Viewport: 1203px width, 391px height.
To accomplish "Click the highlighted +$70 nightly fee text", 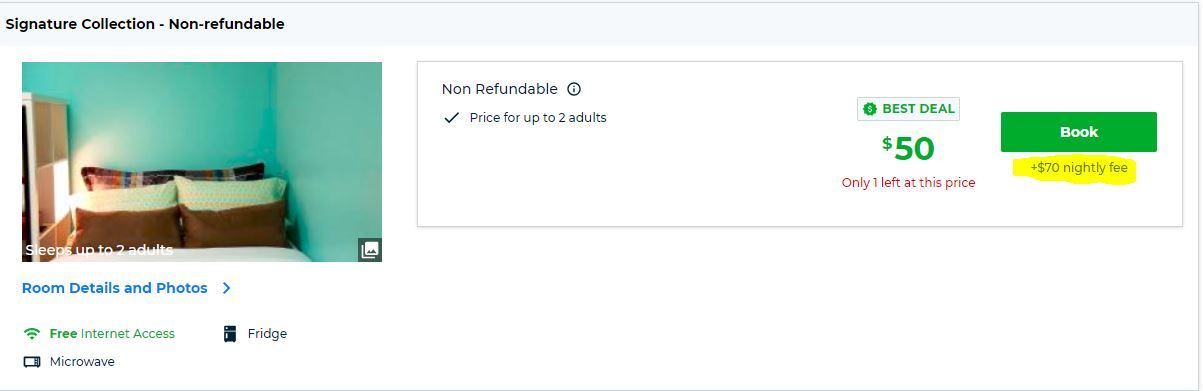I will coord(1079,168).
